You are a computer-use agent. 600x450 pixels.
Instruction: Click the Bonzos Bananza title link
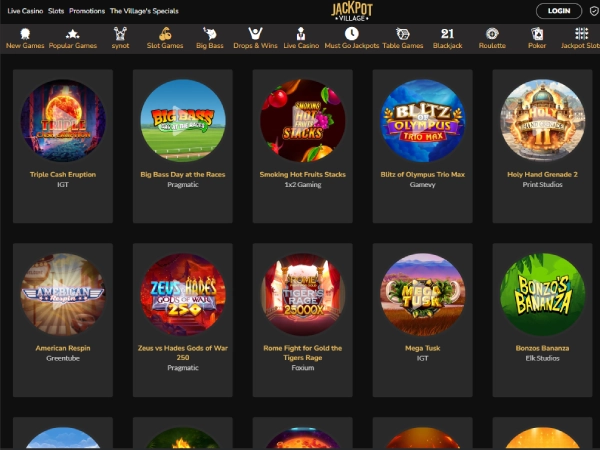[x=542, y=348]
